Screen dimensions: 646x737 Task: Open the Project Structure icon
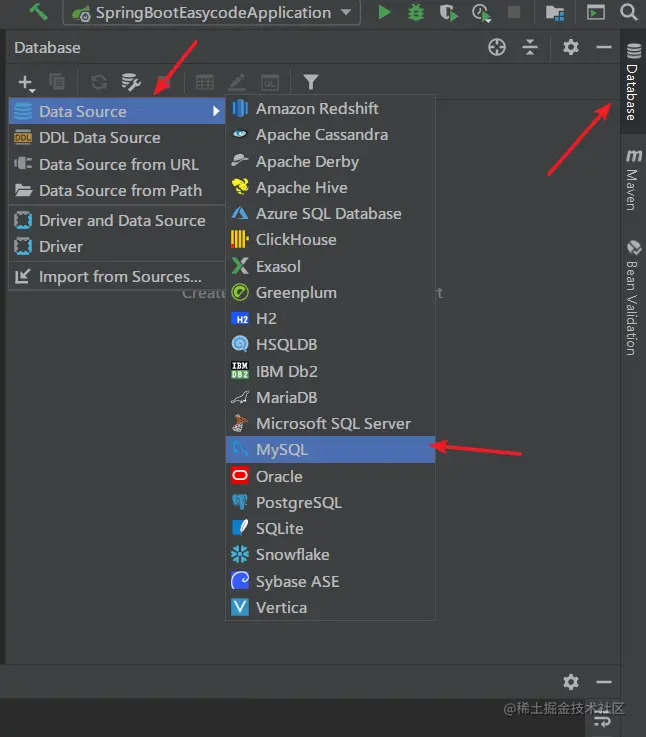(x=555, y=13)
